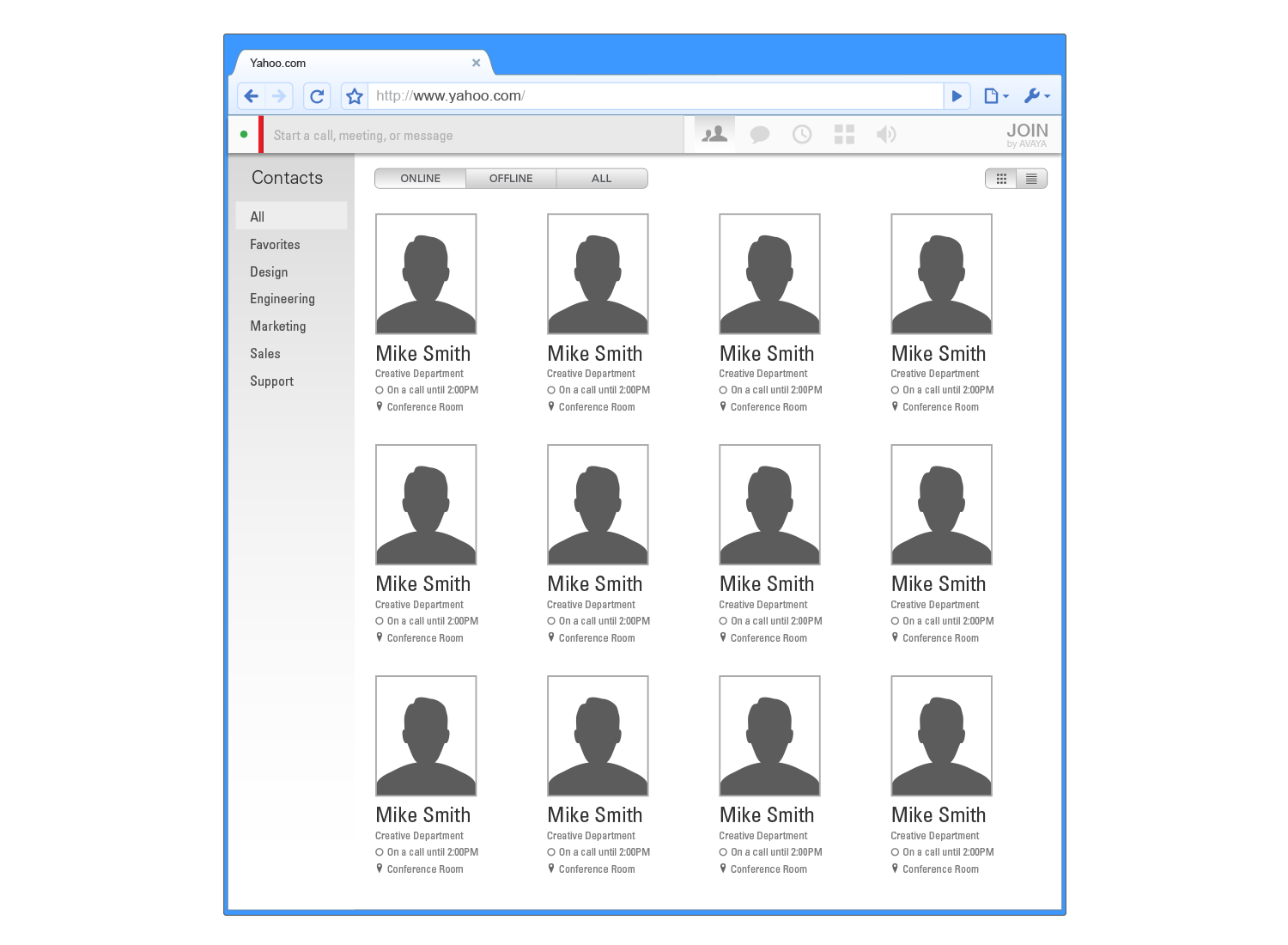This screenshot has width=1288, height=945.
Task: Click the Mike Smith name in third row, first column
Action: (x=422, y=815)
